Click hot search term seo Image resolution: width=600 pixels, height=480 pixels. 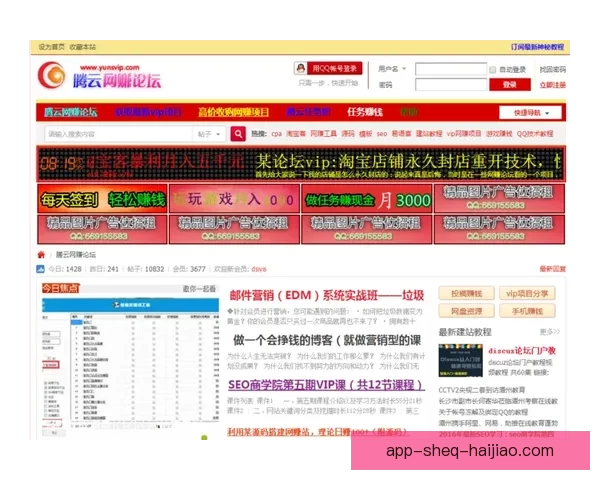[x=382, y=134]
